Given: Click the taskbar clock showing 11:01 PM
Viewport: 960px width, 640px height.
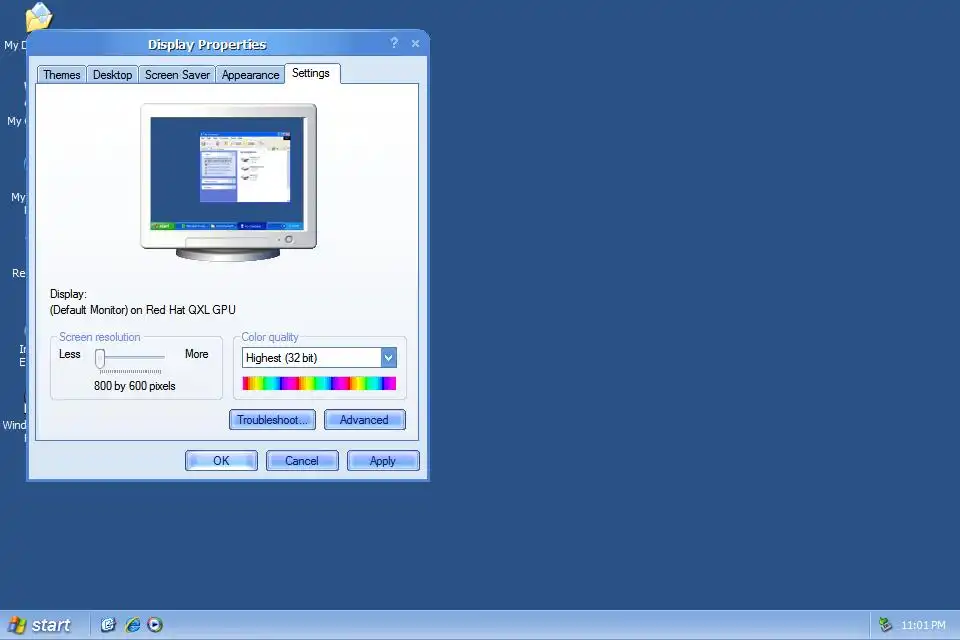Looking at the screenshot, I should point(923,625).
